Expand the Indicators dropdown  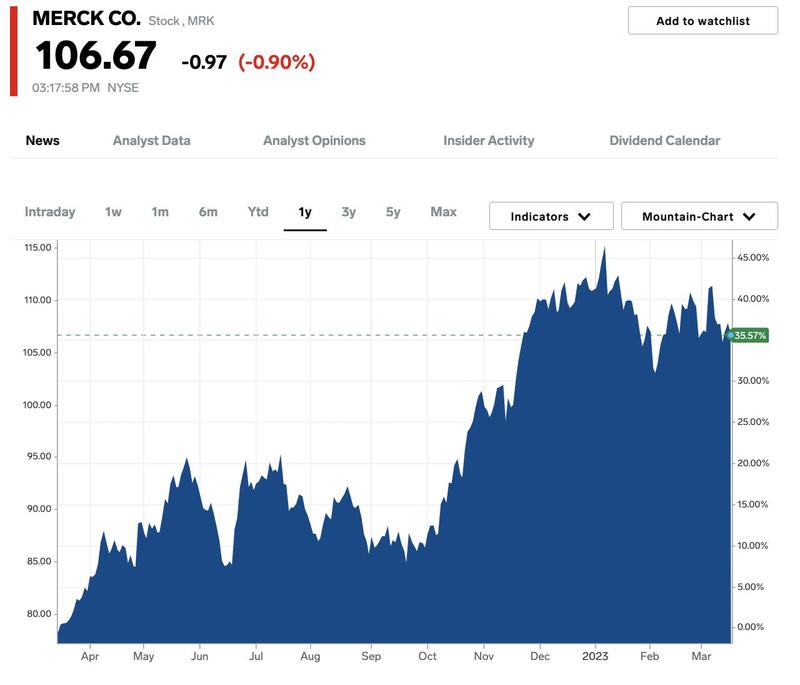click(551, 216)
